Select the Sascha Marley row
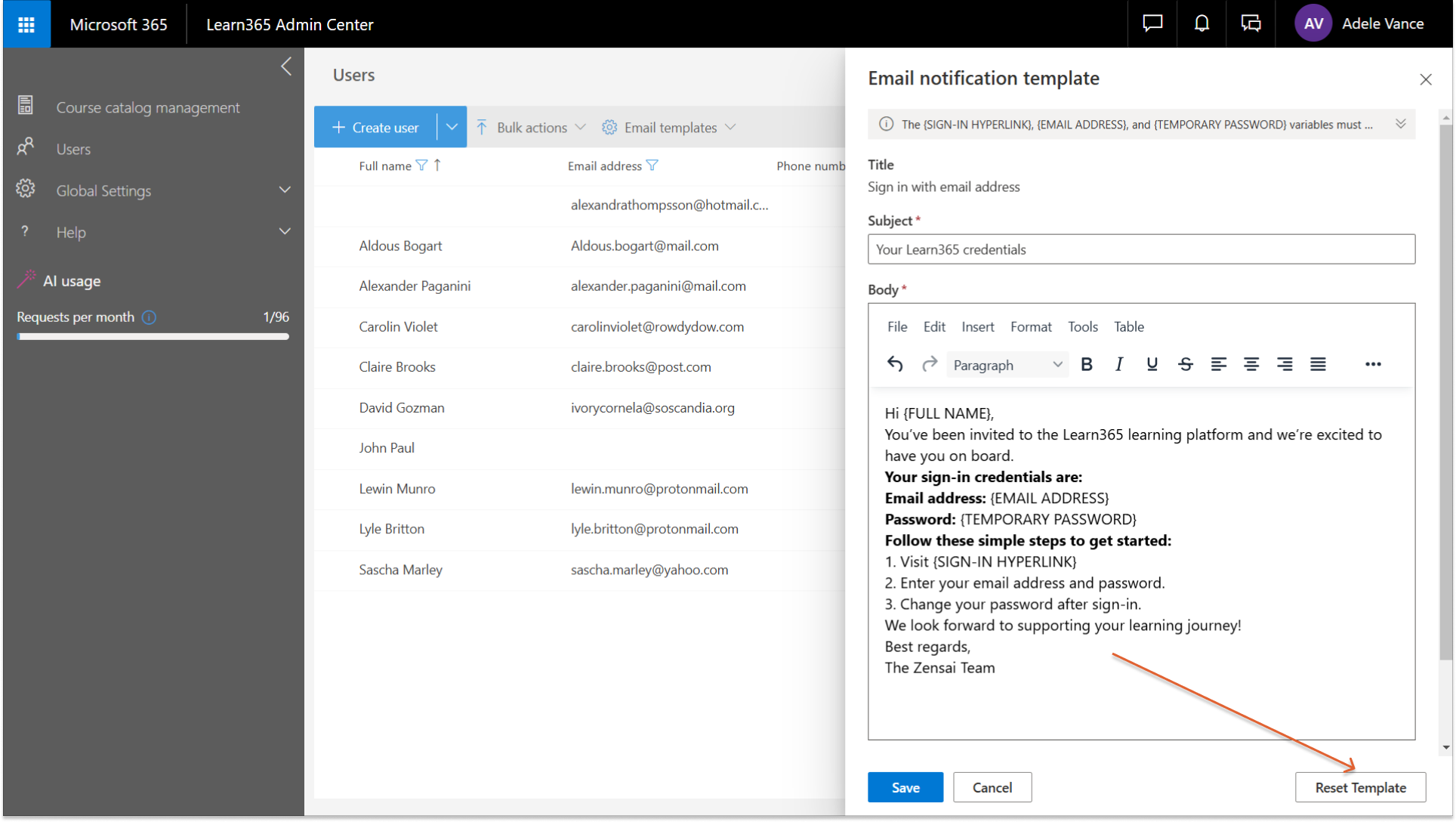1456x822 pixels. (x=579, y=570)
